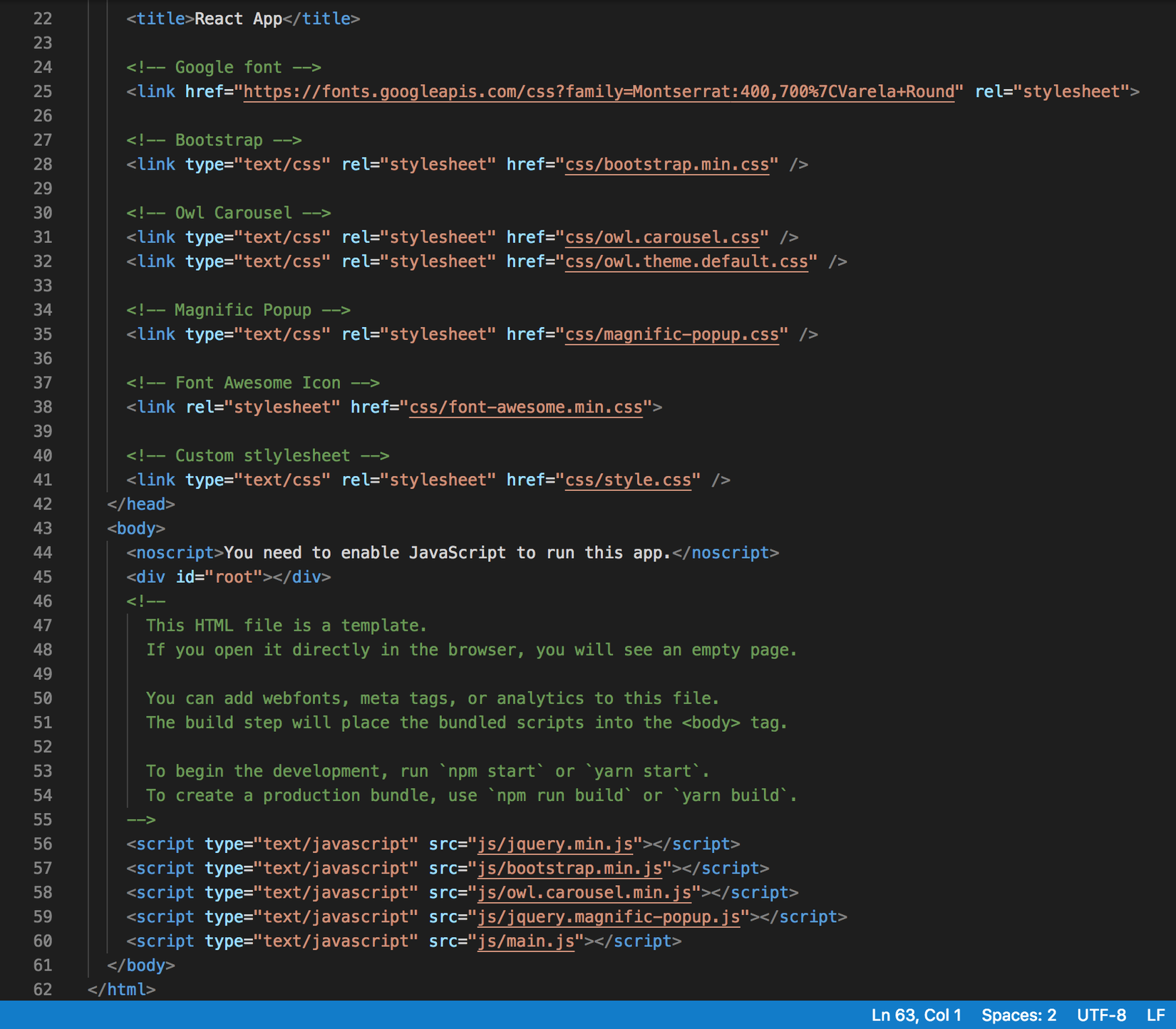Click the 'This HTML file is a template.' line
The height and width of the screenshot is (1029, 1176).
point(287,626)
